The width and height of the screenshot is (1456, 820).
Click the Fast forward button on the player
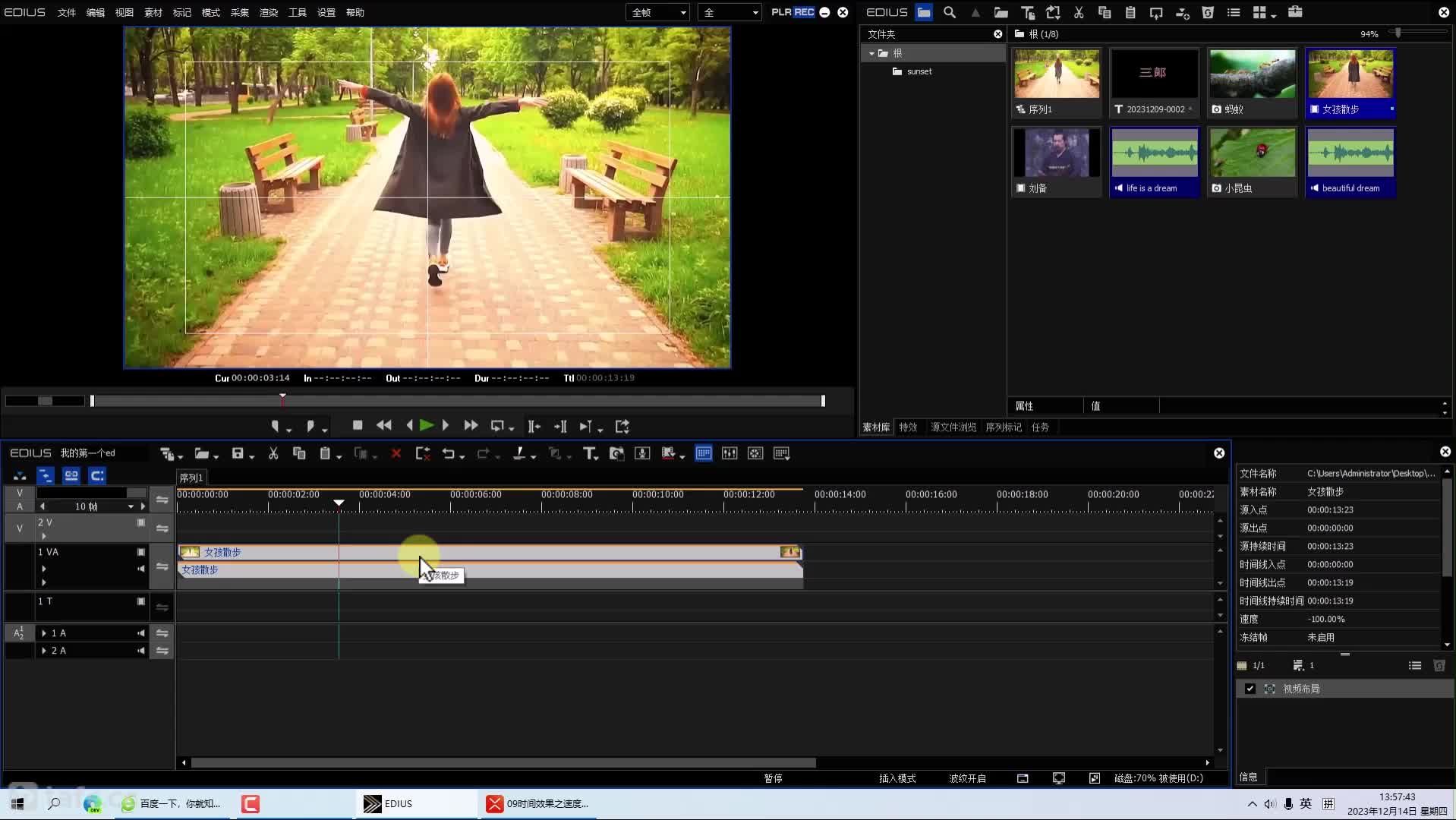click(x=471, y=426)
